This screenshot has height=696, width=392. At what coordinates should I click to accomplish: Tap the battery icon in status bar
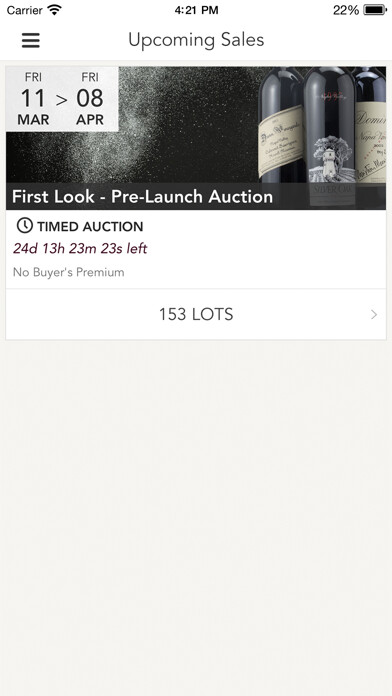[x=375, y=10]
